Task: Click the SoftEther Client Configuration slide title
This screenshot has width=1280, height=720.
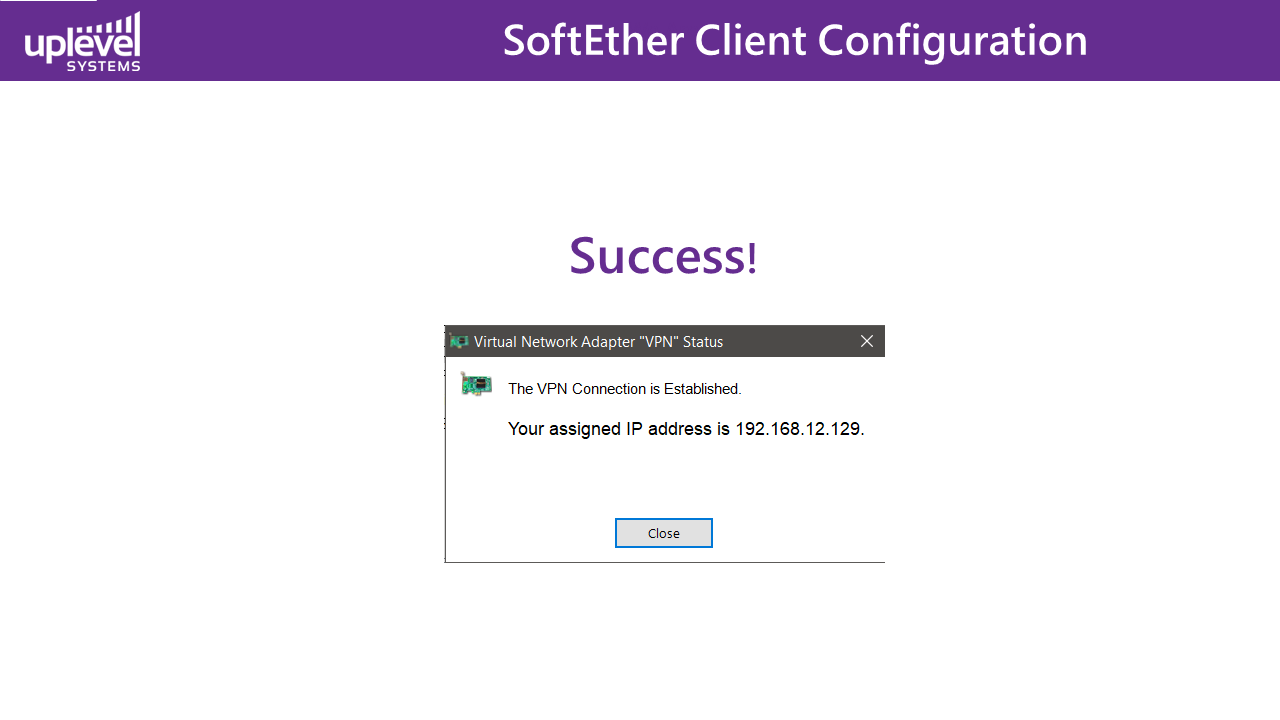Action: pos(795,41)
